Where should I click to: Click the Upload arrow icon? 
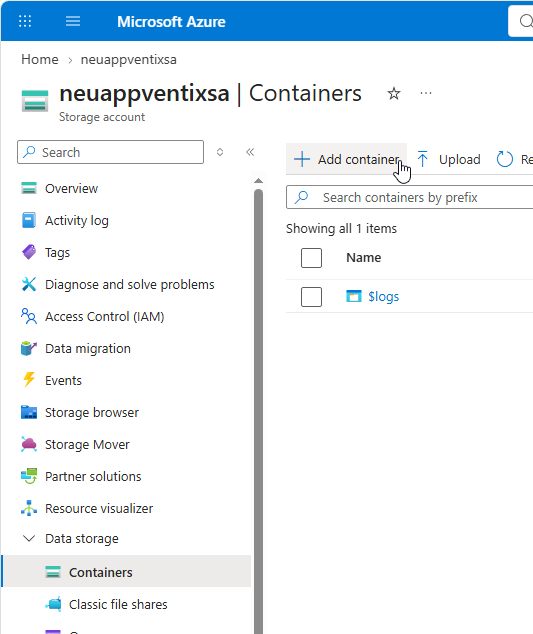(x=423, y=159)
